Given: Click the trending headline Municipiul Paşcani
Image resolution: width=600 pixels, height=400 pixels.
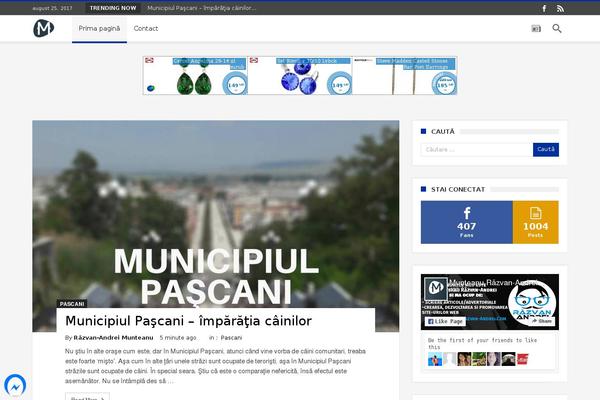Looking at the screenshot, I should 202,8.
